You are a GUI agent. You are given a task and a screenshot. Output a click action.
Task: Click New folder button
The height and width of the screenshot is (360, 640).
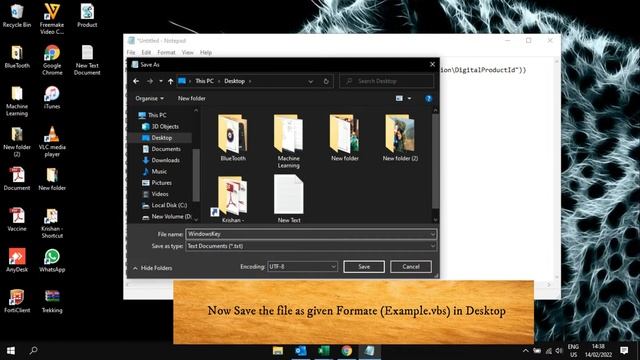191,98
